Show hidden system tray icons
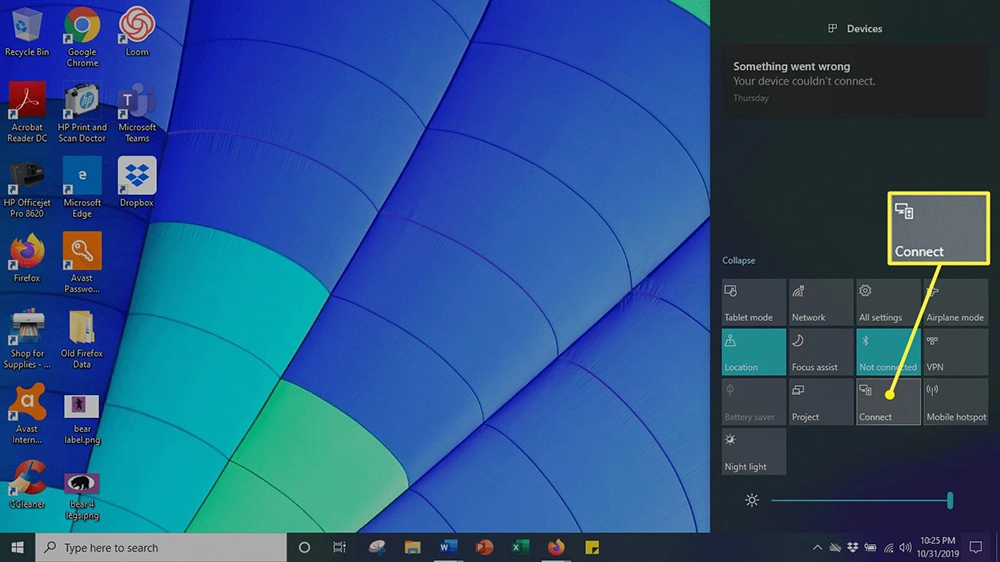Screen dimensions: 1000x562 [817, 547]
